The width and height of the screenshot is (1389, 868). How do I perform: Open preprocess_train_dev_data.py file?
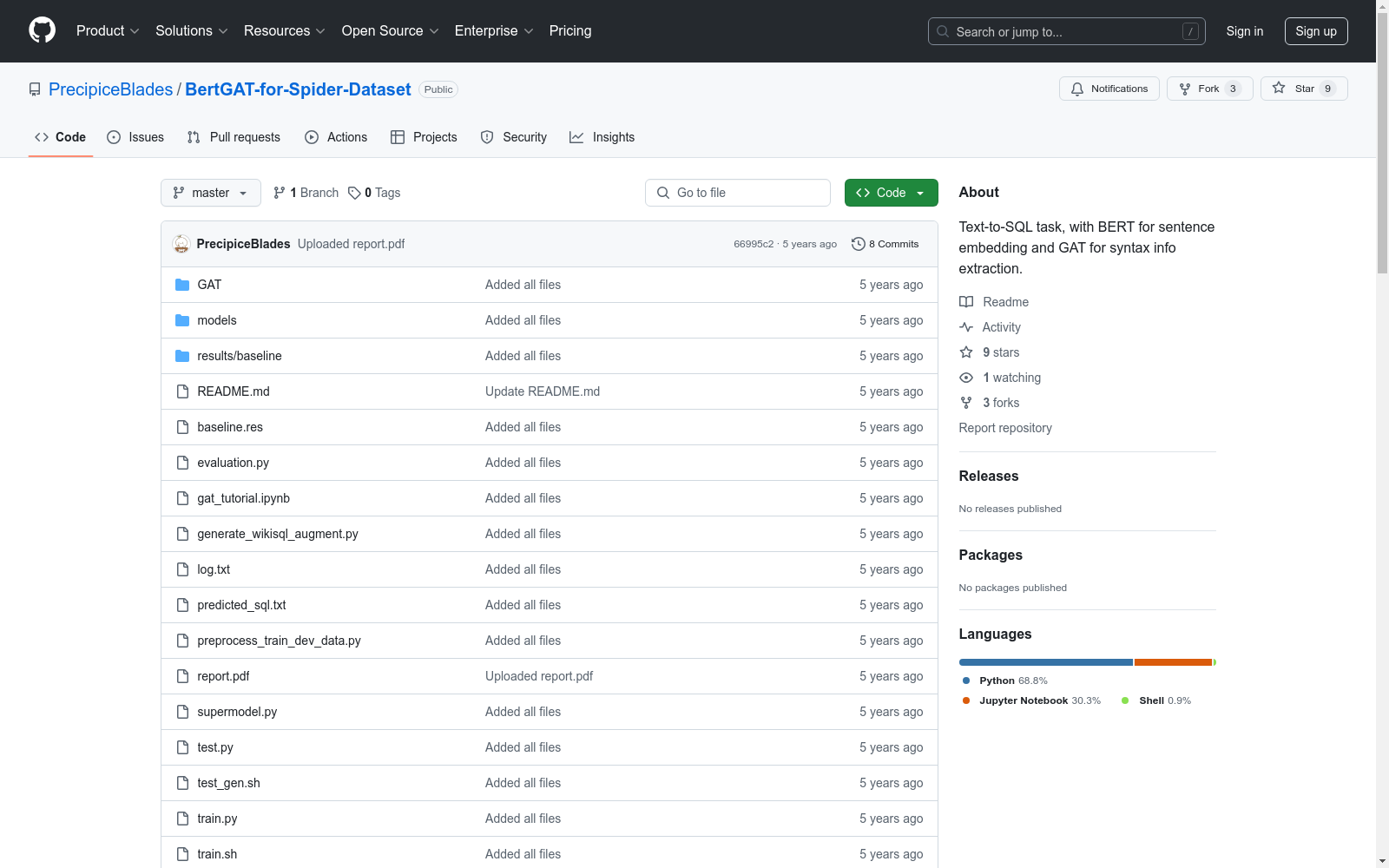(279, 641)
